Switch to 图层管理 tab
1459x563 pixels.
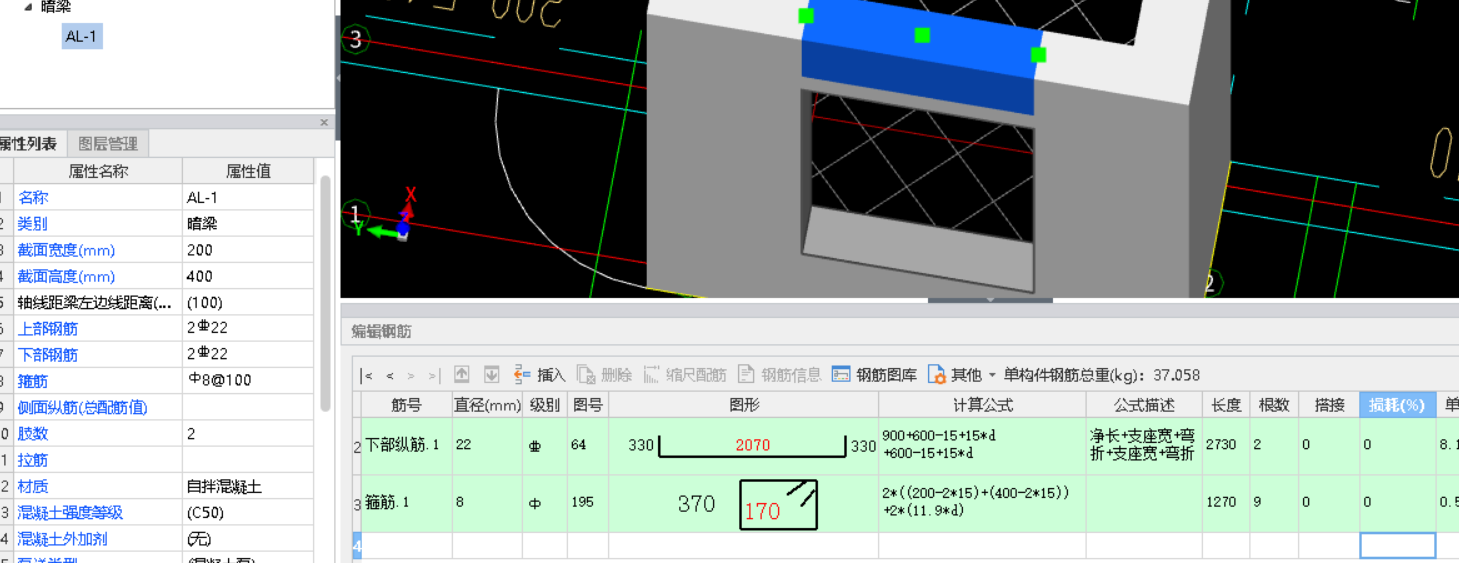[108, 144]
